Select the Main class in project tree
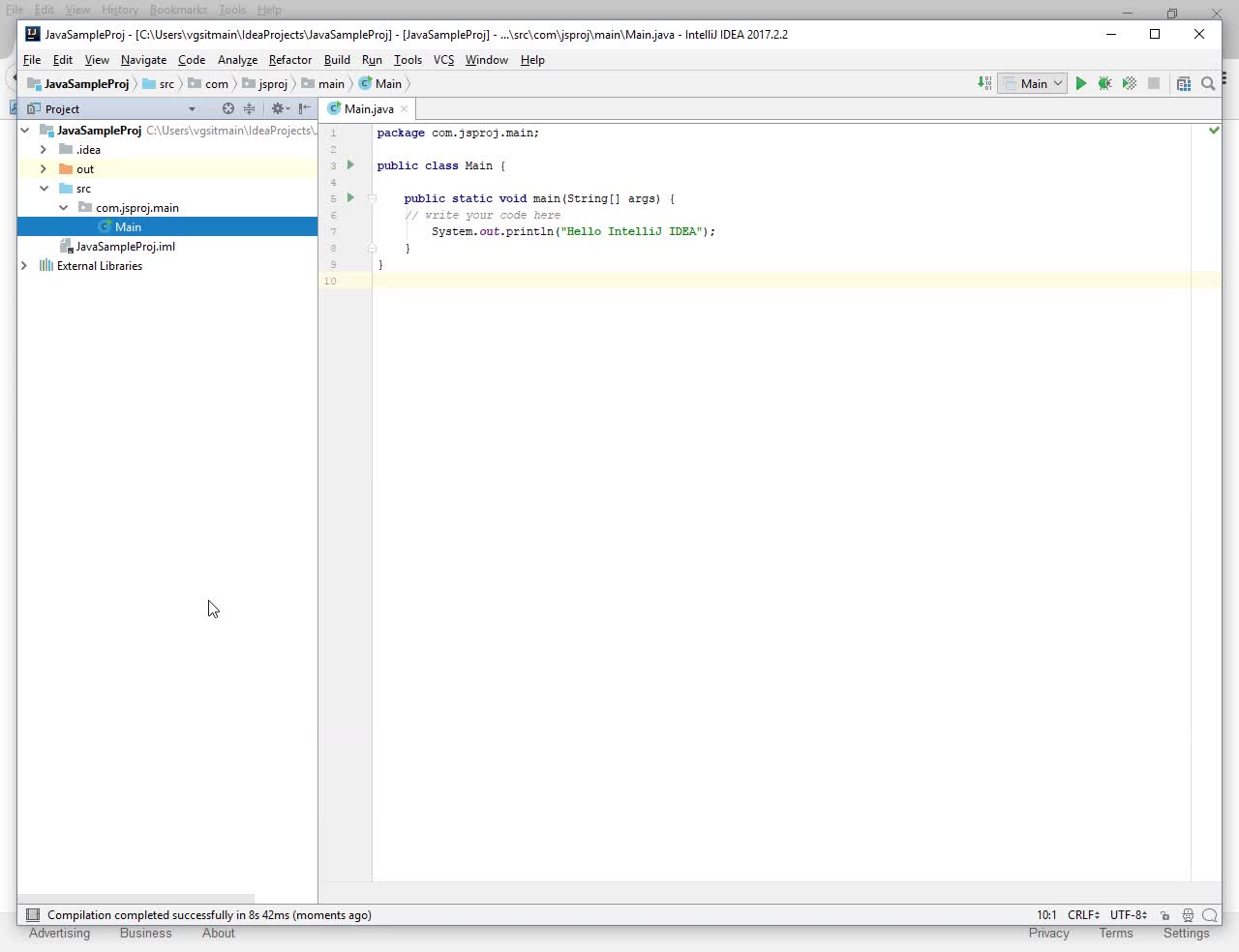Image resolution: width=1239 pixels, height=952 pixels. click(166, 226)
